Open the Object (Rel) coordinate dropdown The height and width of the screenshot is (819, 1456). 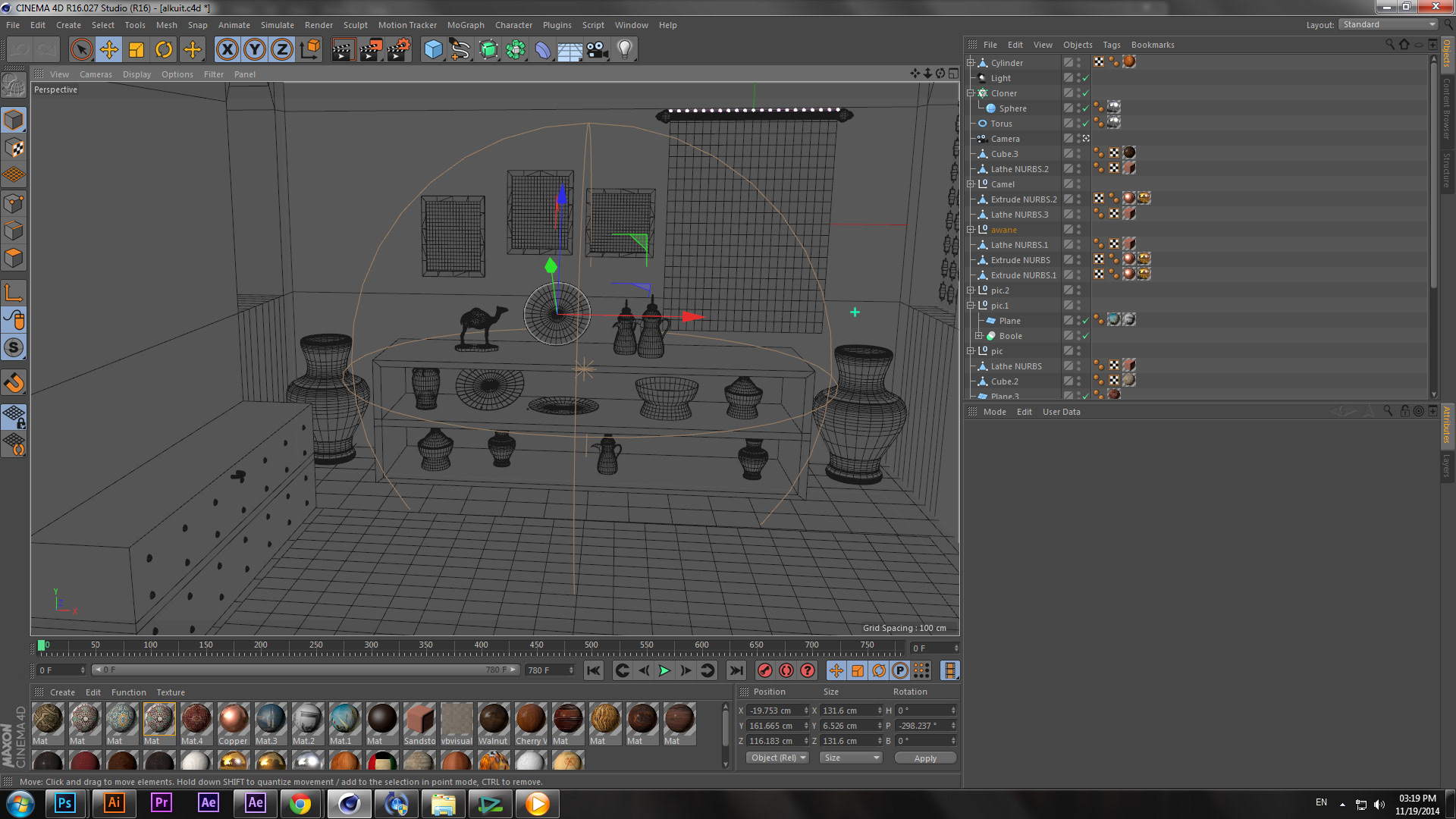[x=778, y=758]
